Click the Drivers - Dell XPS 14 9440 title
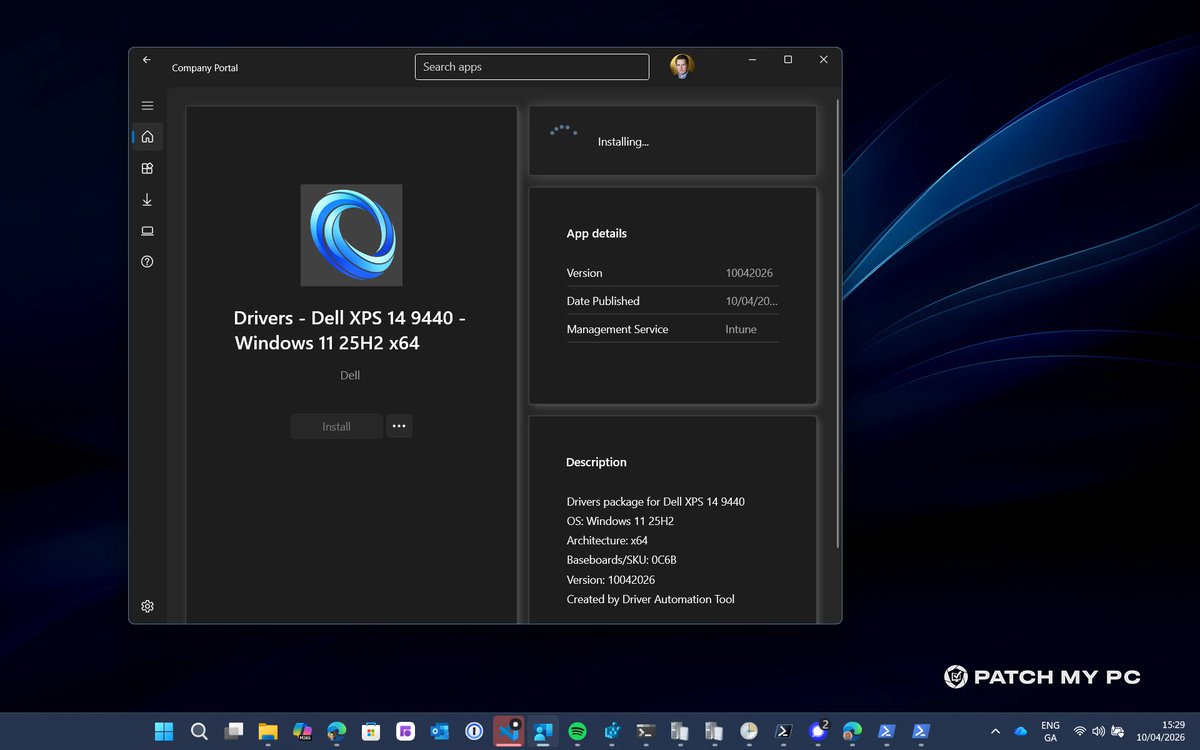The width and height of the screenshot is (1200, 750). [350, 330]
